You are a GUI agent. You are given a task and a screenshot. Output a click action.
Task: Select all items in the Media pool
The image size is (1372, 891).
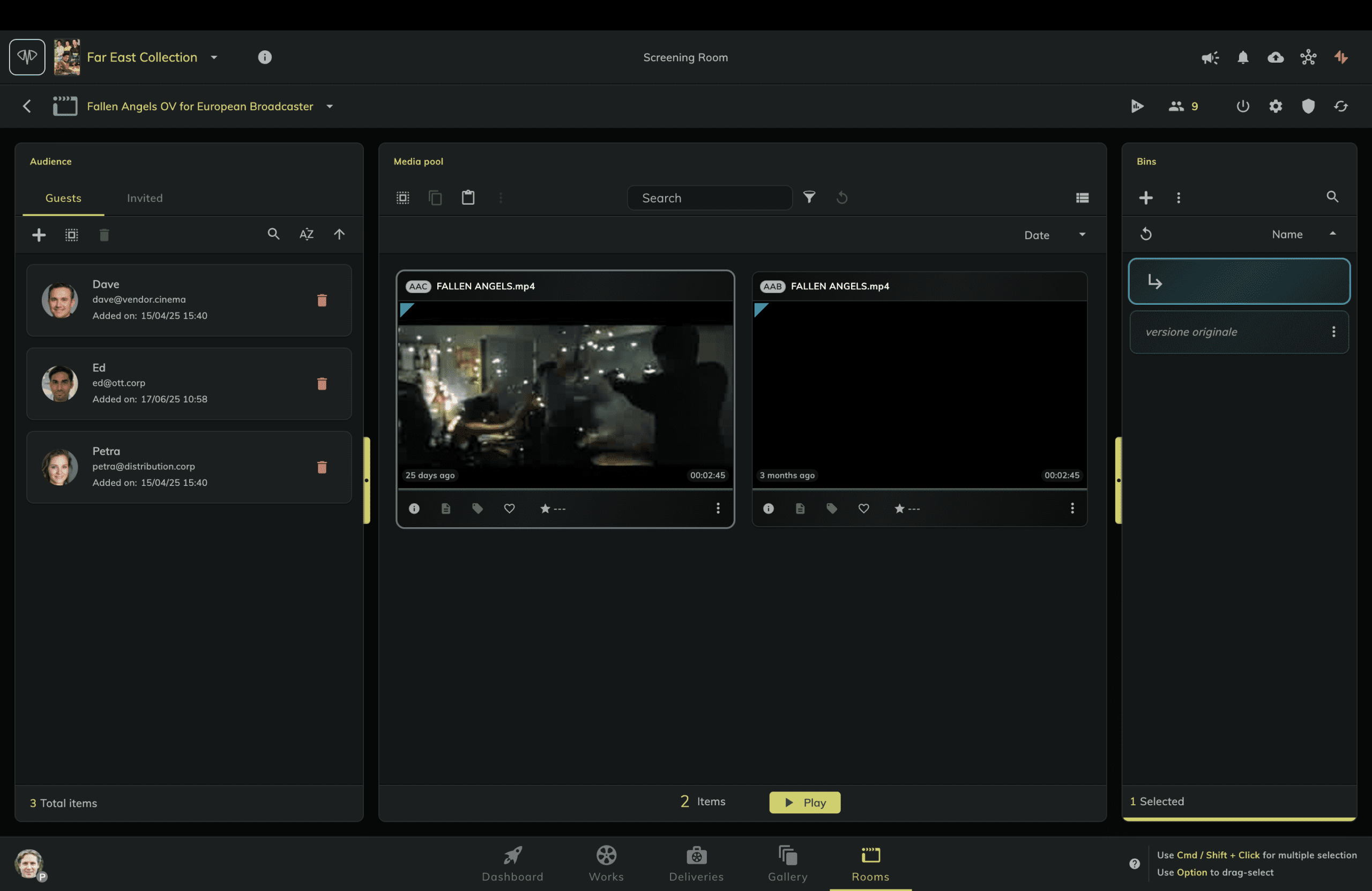tap(402, 198)
